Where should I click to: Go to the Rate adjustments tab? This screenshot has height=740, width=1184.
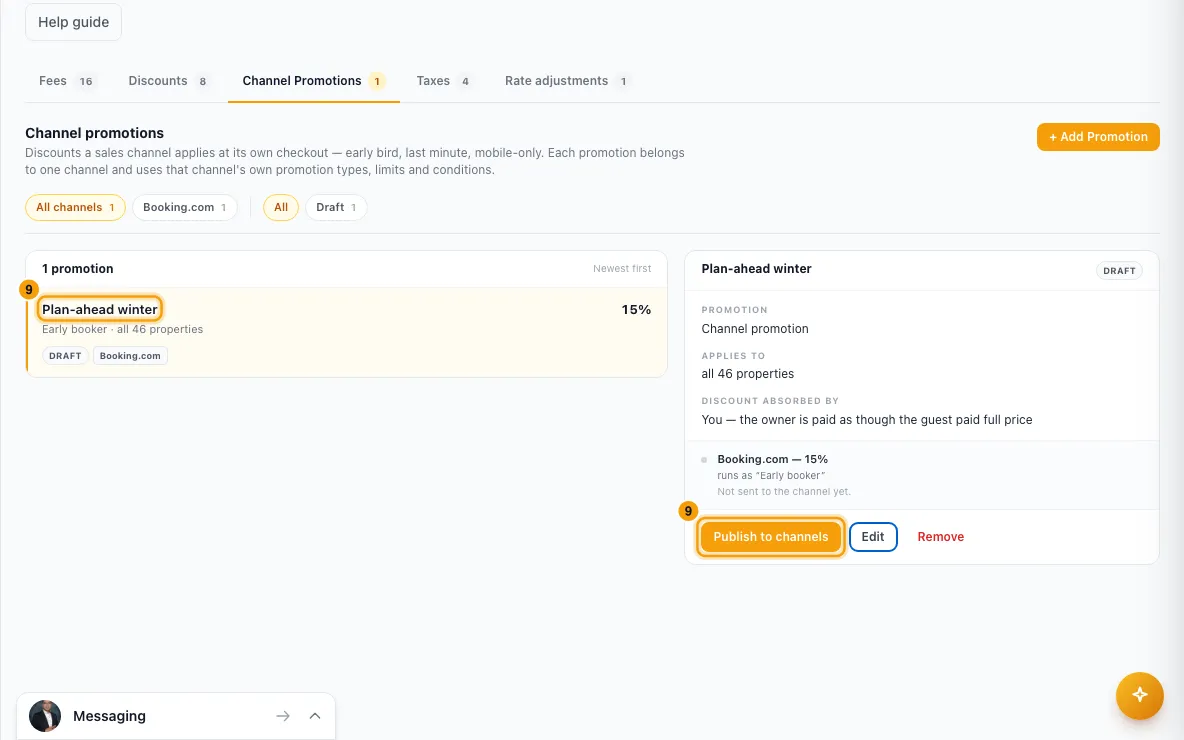(x=567, y=81)
